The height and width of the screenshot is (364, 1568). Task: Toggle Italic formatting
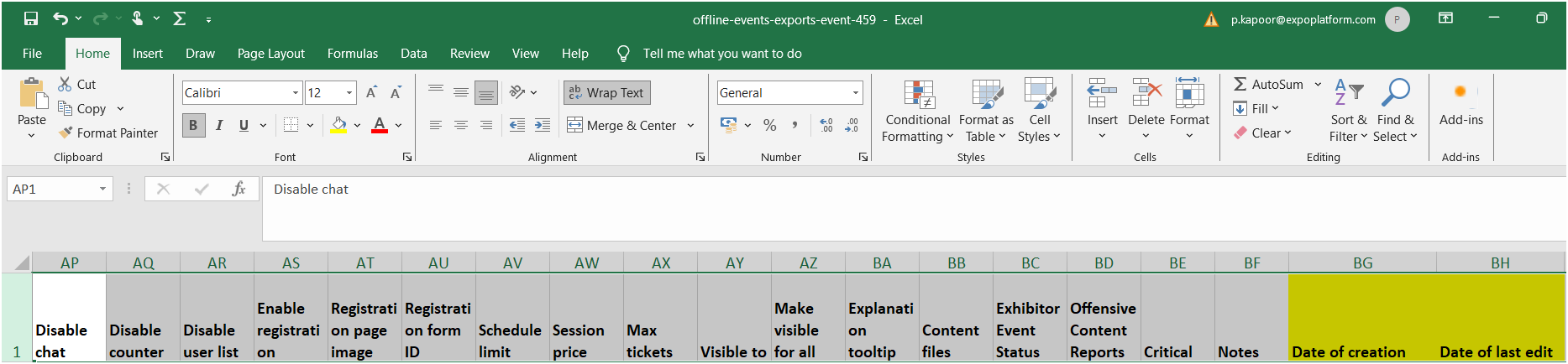(x=218, y=125)
